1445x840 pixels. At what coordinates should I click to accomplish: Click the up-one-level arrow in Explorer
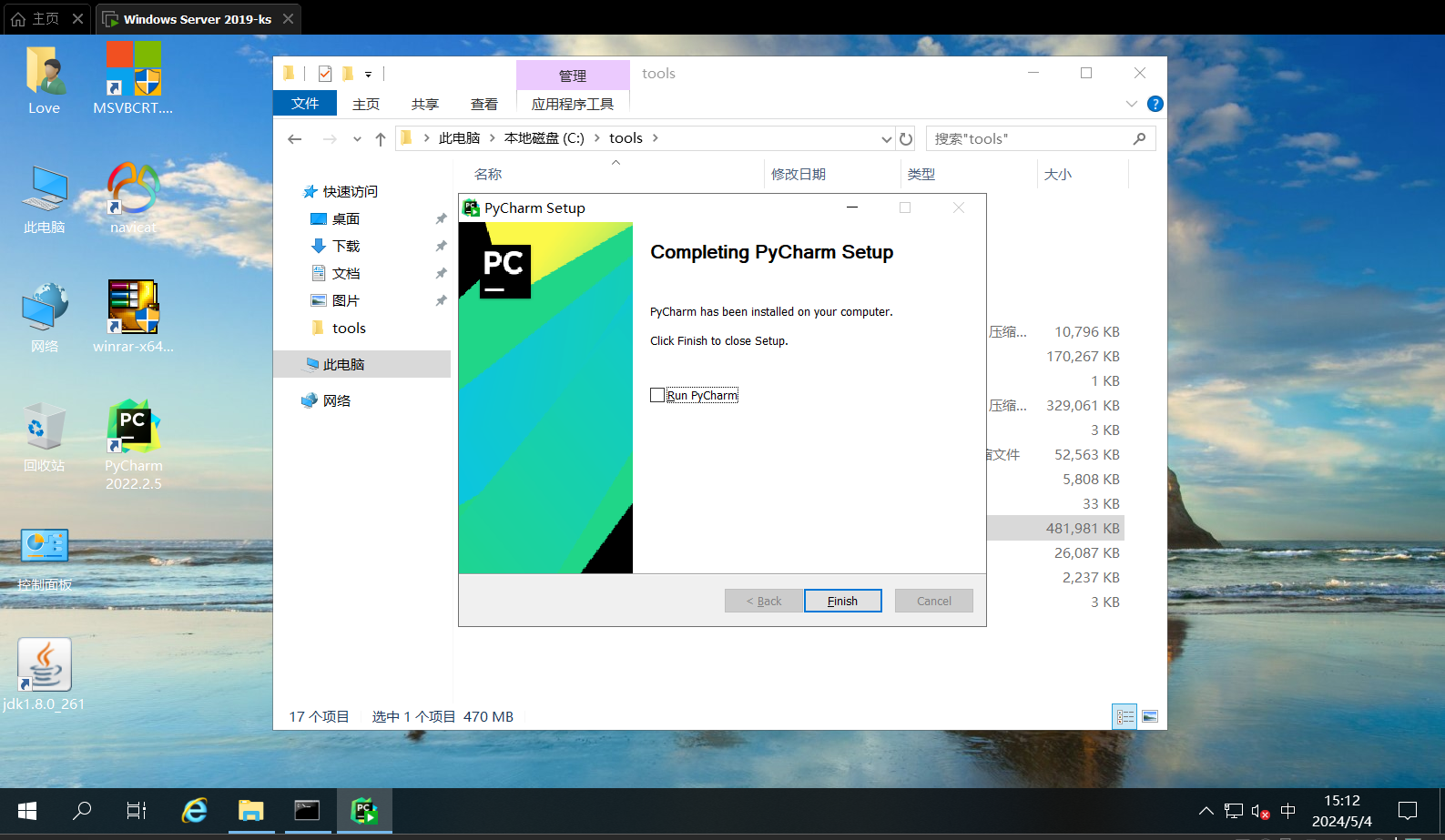tap(381, 138)
